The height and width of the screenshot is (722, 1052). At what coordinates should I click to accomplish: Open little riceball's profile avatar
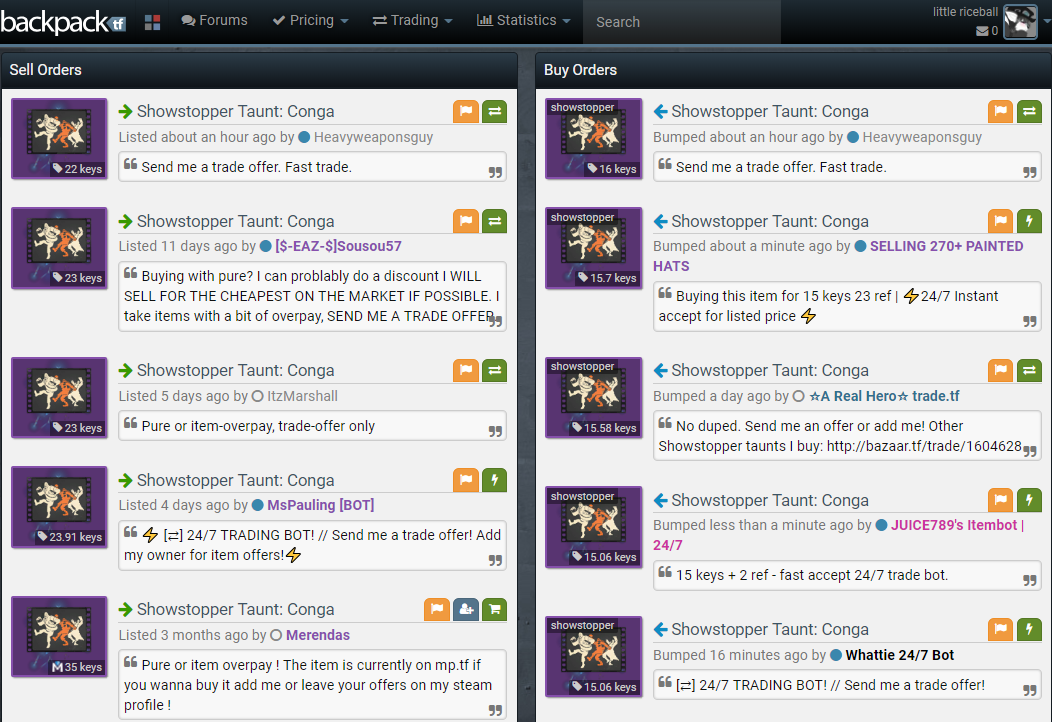click(x=1020, y=21)
